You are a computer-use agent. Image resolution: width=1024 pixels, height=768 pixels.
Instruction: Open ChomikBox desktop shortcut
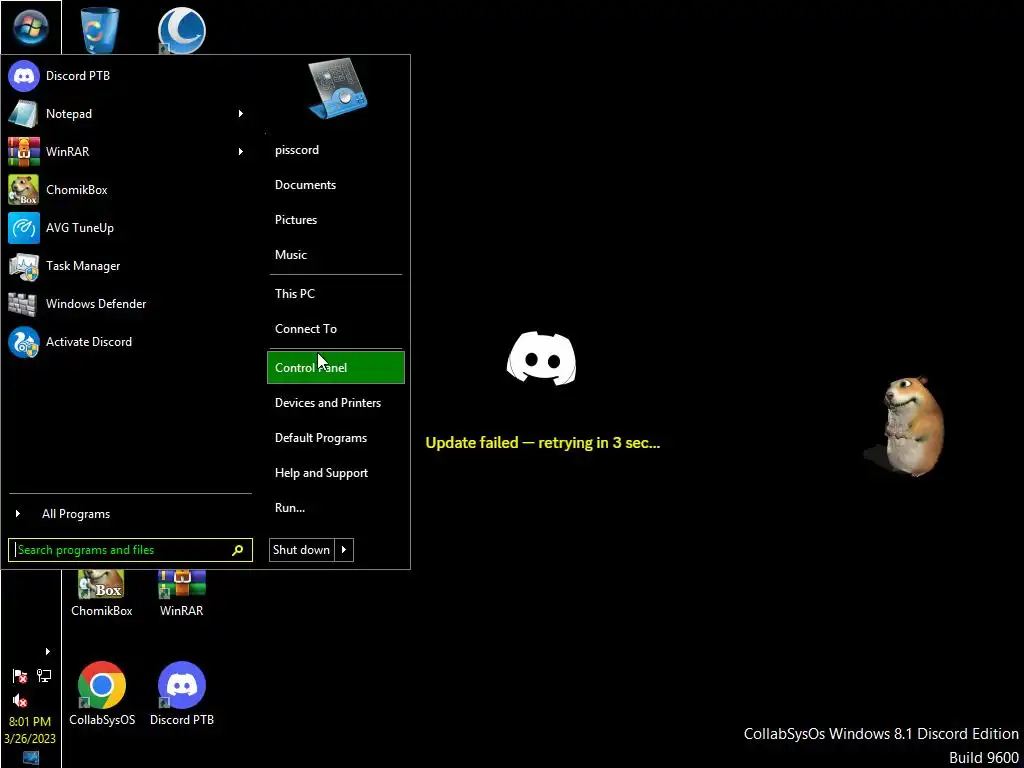[101, 593]
